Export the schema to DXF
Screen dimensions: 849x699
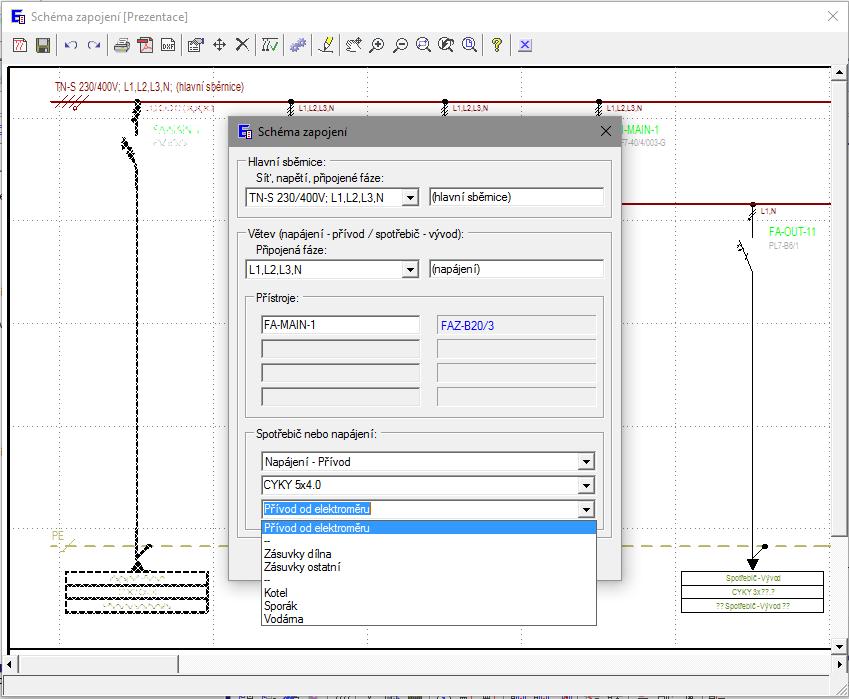[168, 45]
